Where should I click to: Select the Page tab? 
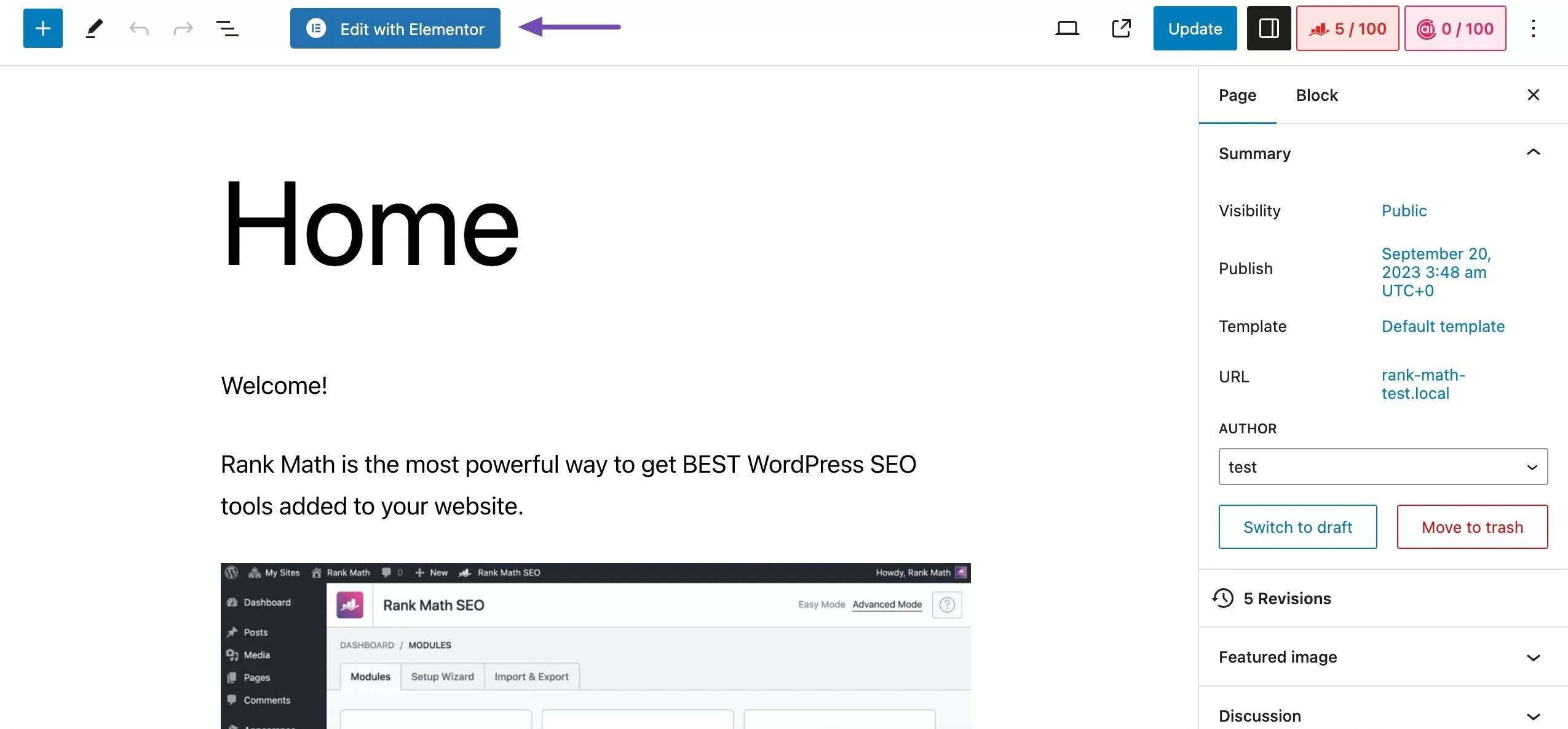(x=1237, y=94)
